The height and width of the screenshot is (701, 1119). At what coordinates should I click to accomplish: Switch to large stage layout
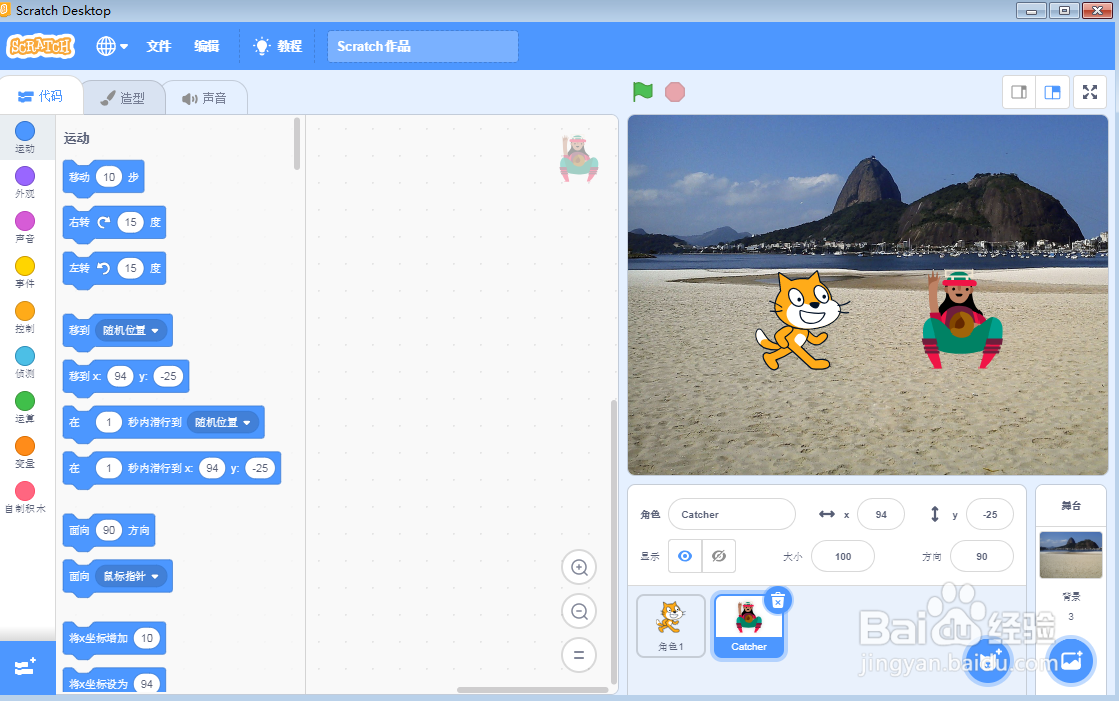[x=1053, y=92]
